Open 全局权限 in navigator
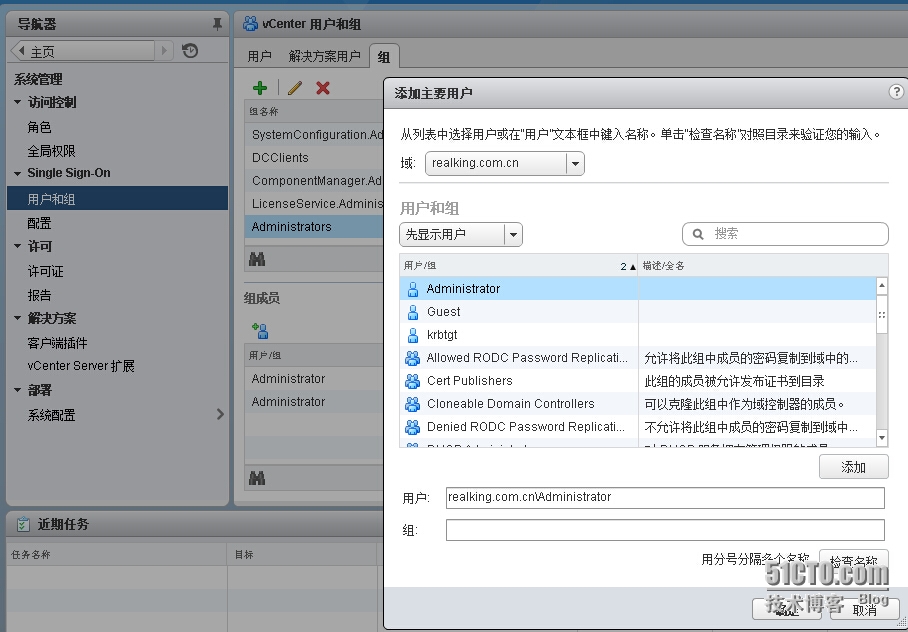This screenshot has width=908, height=632. (x=52, y=151)
